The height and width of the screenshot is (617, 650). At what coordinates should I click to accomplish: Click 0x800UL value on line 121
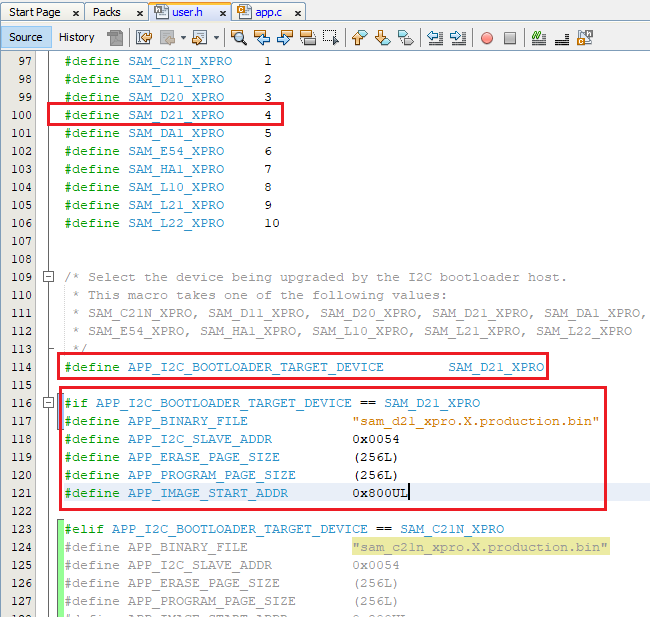(380, 493)
